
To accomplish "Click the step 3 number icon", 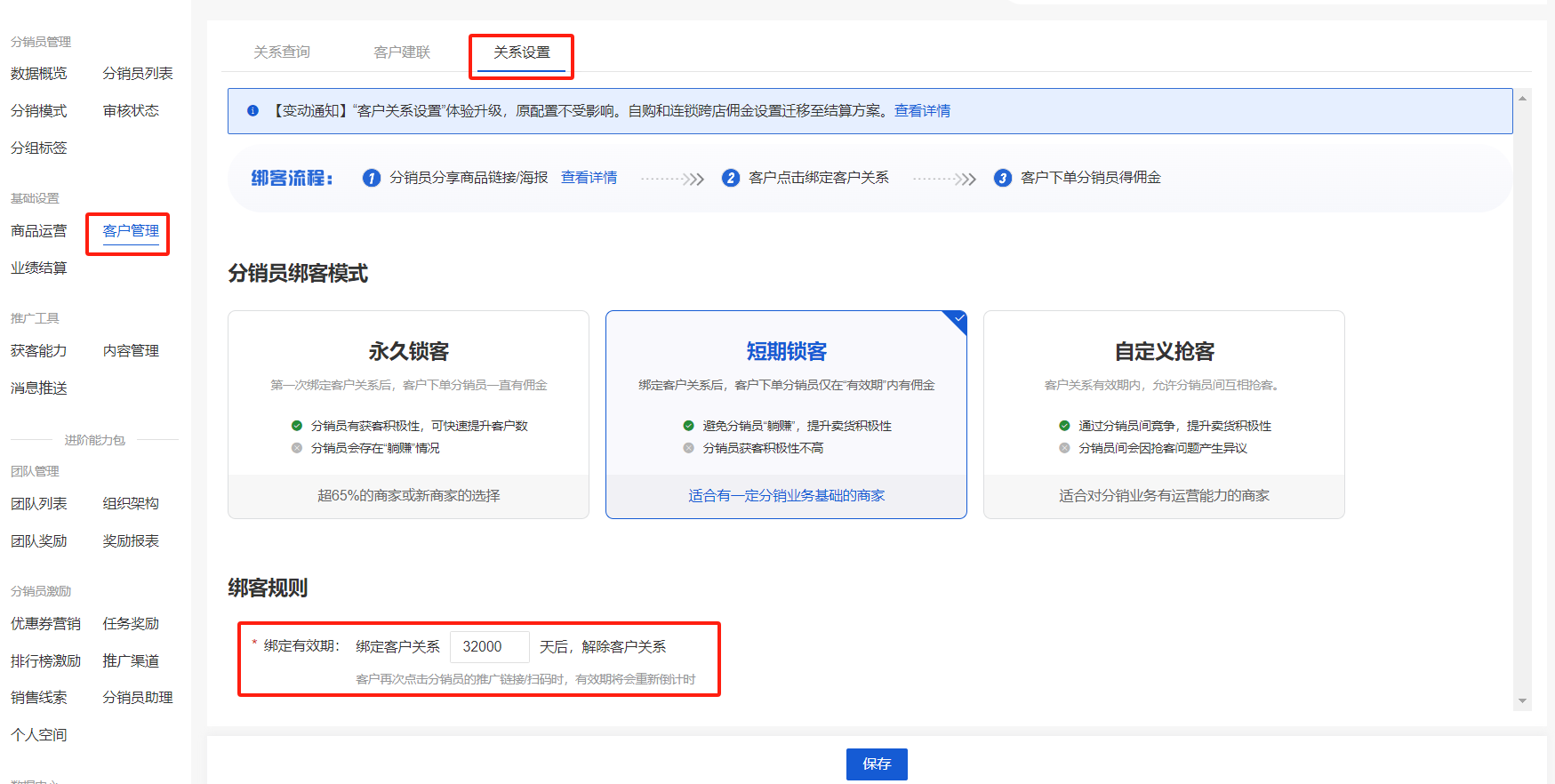I will click(1003, 179).
